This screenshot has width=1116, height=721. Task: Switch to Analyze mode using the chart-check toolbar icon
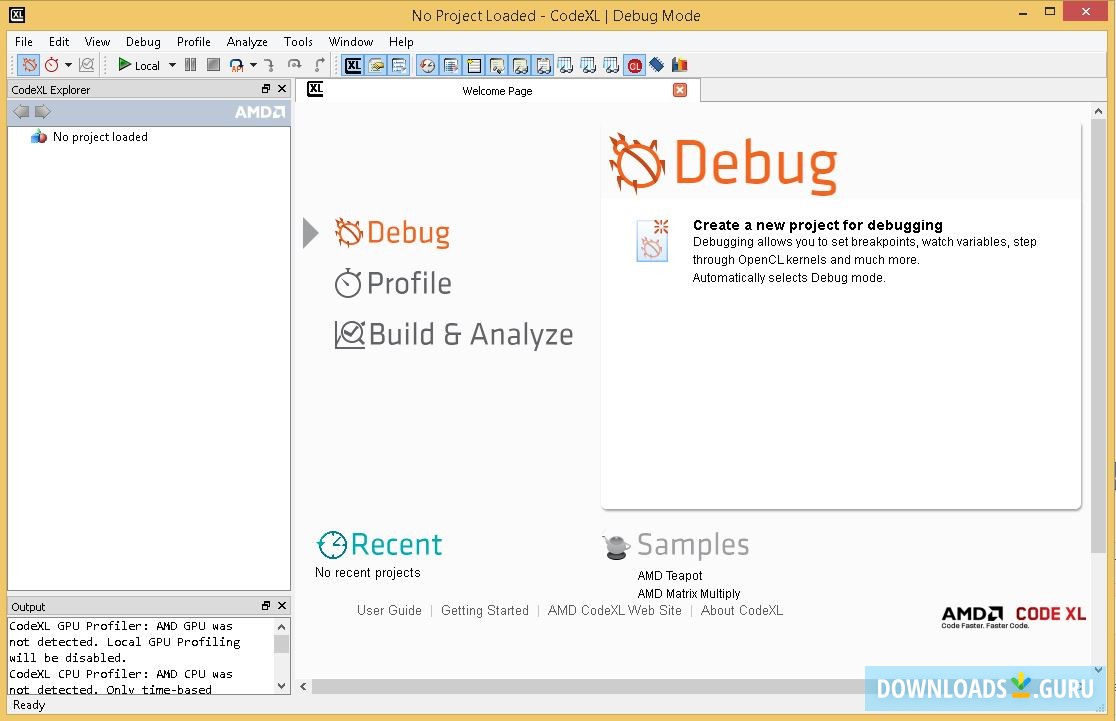(87, 65)
